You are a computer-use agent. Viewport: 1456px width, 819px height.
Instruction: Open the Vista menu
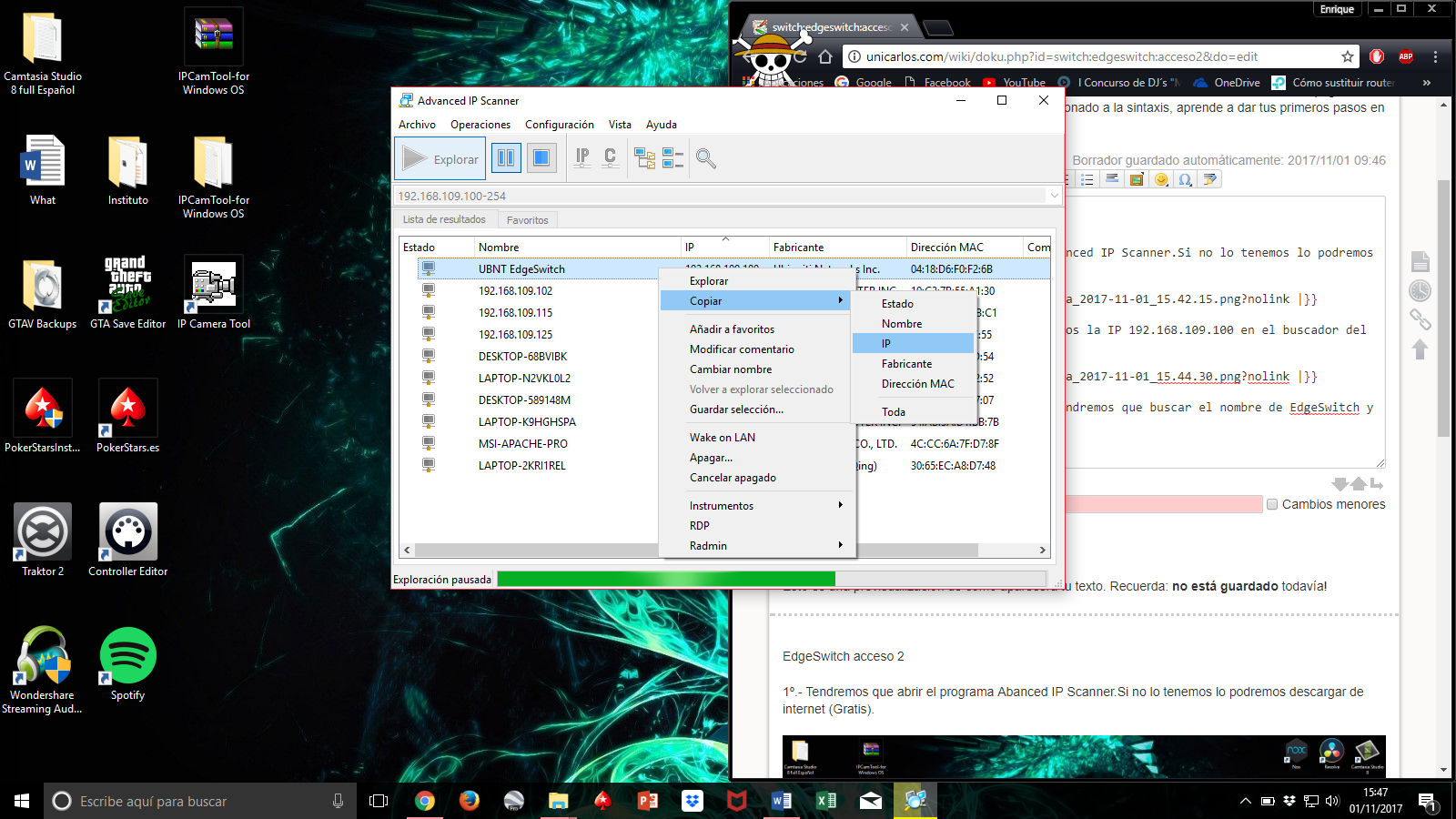pos(620,125)
